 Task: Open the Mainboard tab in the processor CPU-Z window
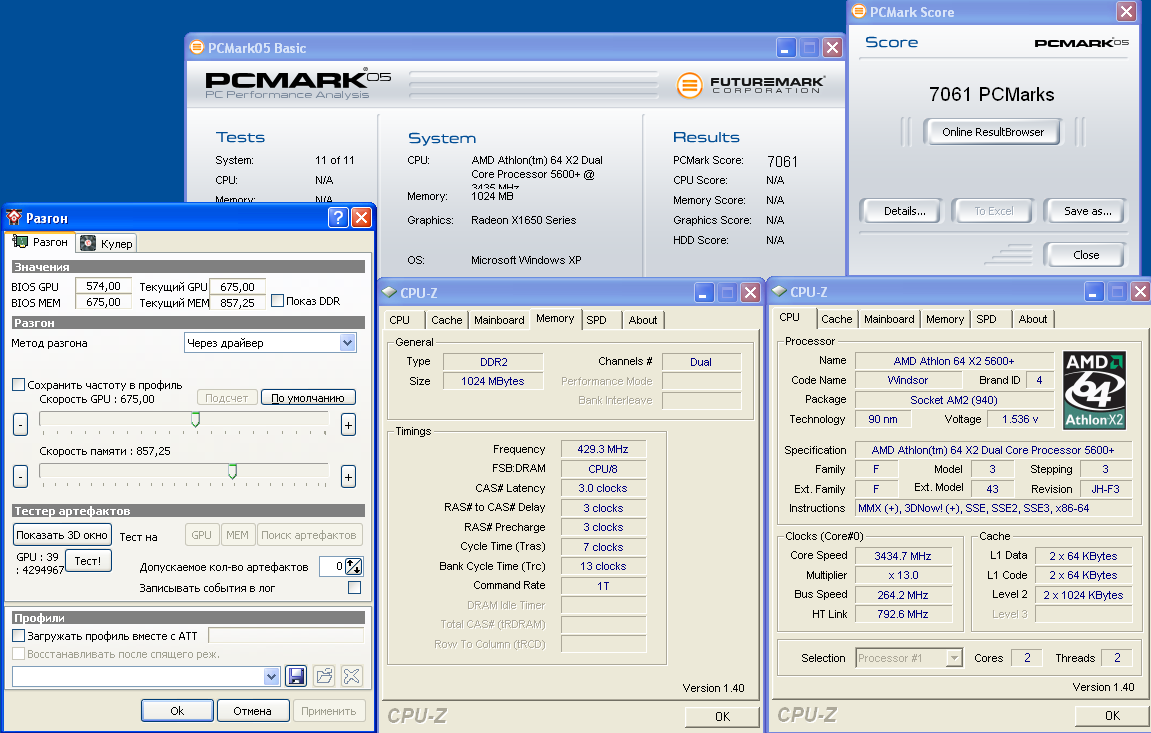point(889,319)
